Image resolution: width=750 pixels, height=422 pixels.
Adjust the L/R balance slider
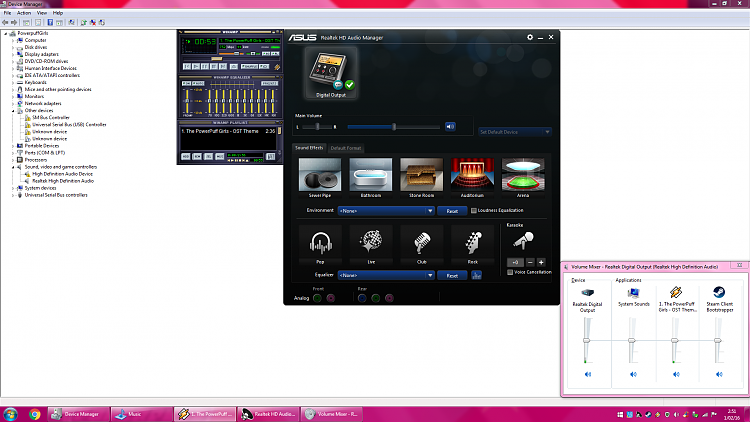tap(317, 127)
